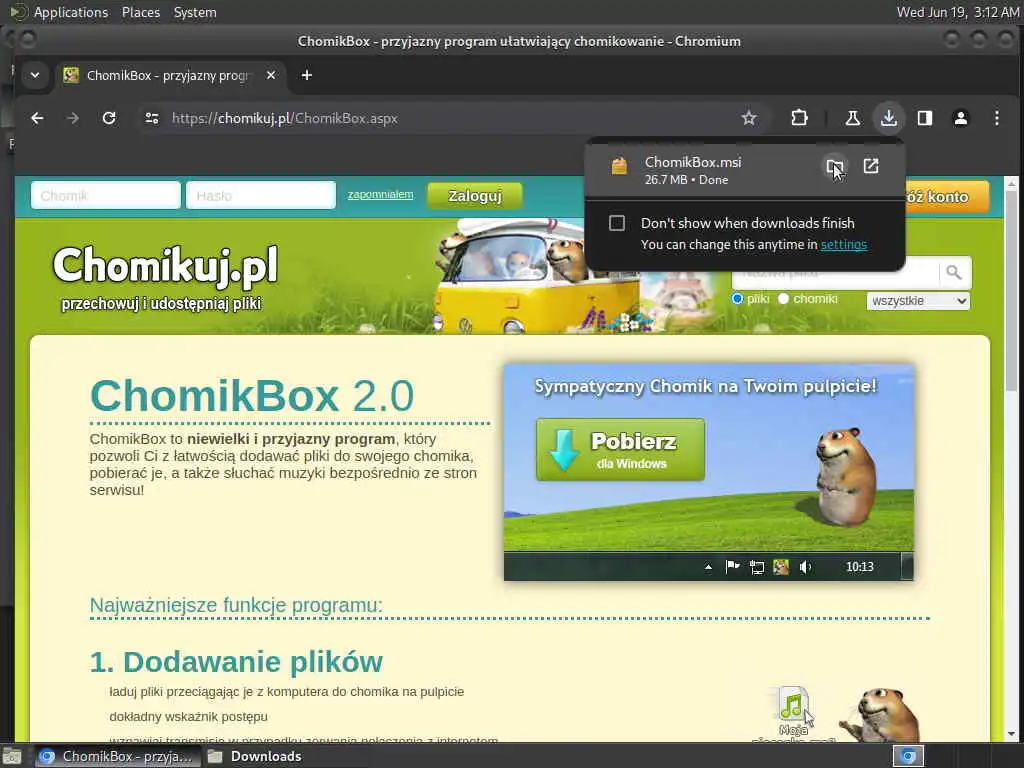Toggle the downloads toolbar icon
1024x768 pixels.
(888, 118)
